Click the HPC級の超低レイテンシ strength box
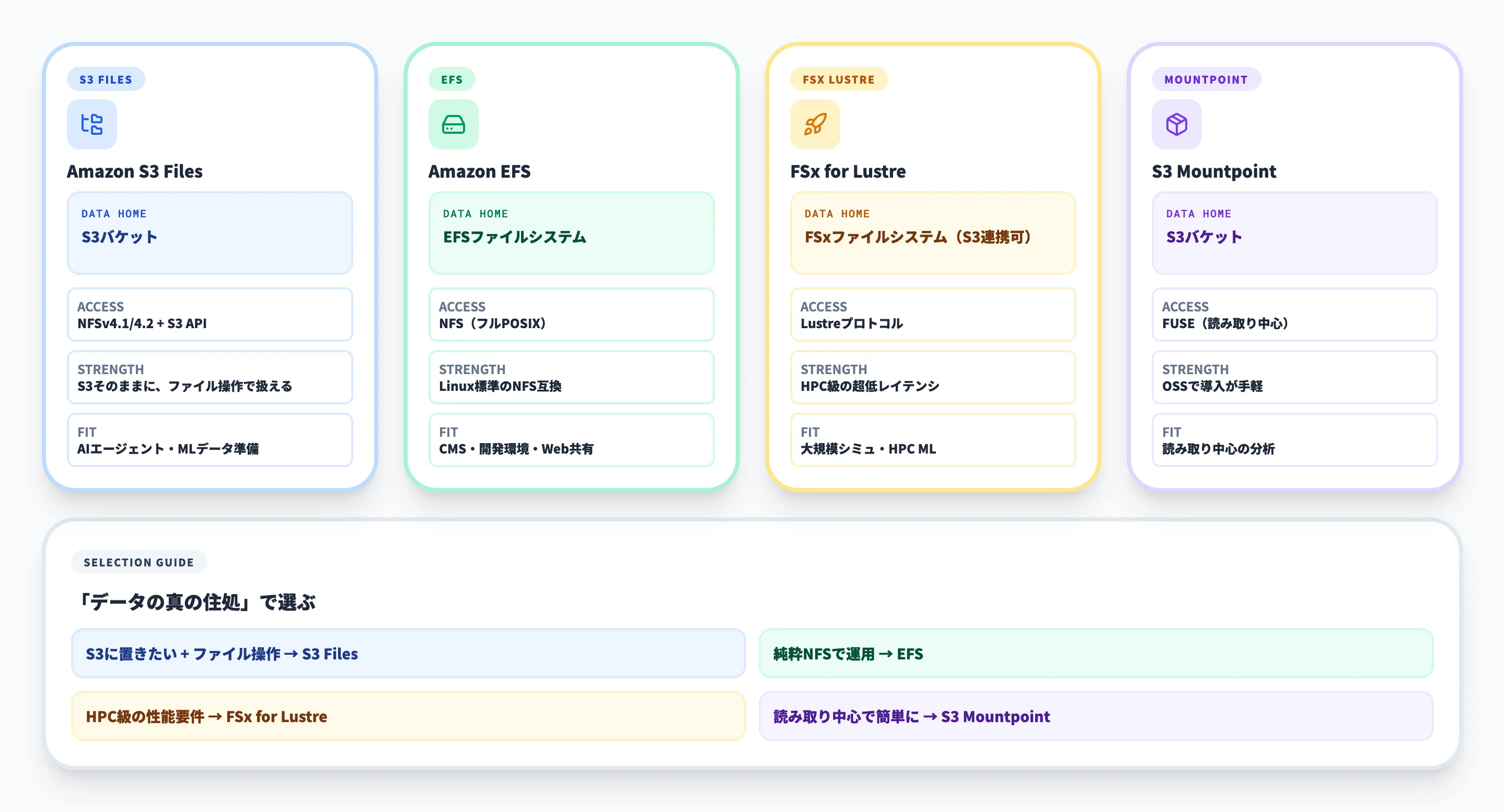This screenshot has width=1505, height=812. [x=932, y=377]
